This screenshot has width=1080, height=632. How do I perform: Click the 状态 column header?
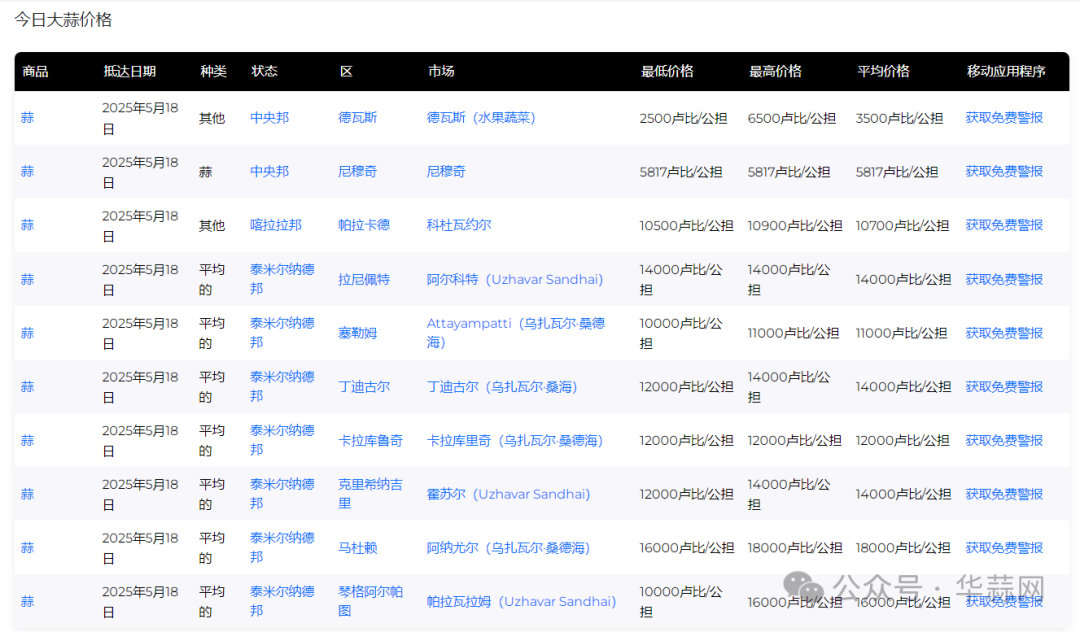point(264,72)
